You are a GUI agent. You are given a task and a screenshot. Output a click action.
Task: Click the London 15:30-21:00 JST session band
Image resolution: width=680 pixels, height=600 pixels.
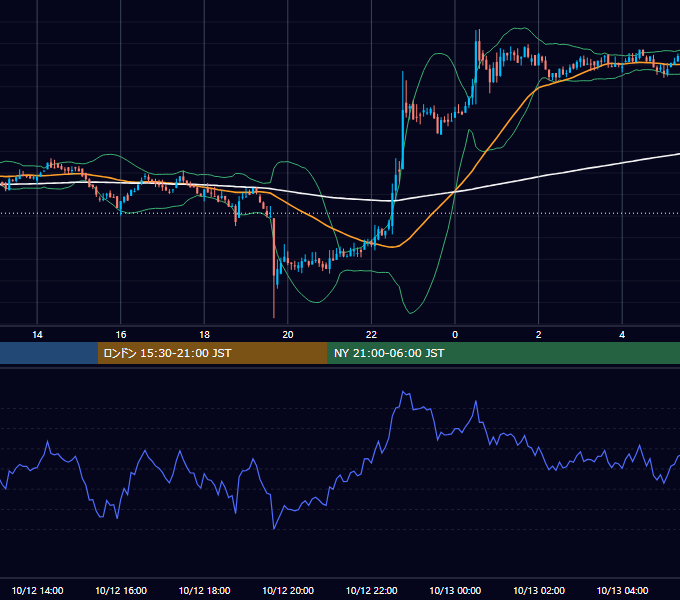[x=212, y=353]
